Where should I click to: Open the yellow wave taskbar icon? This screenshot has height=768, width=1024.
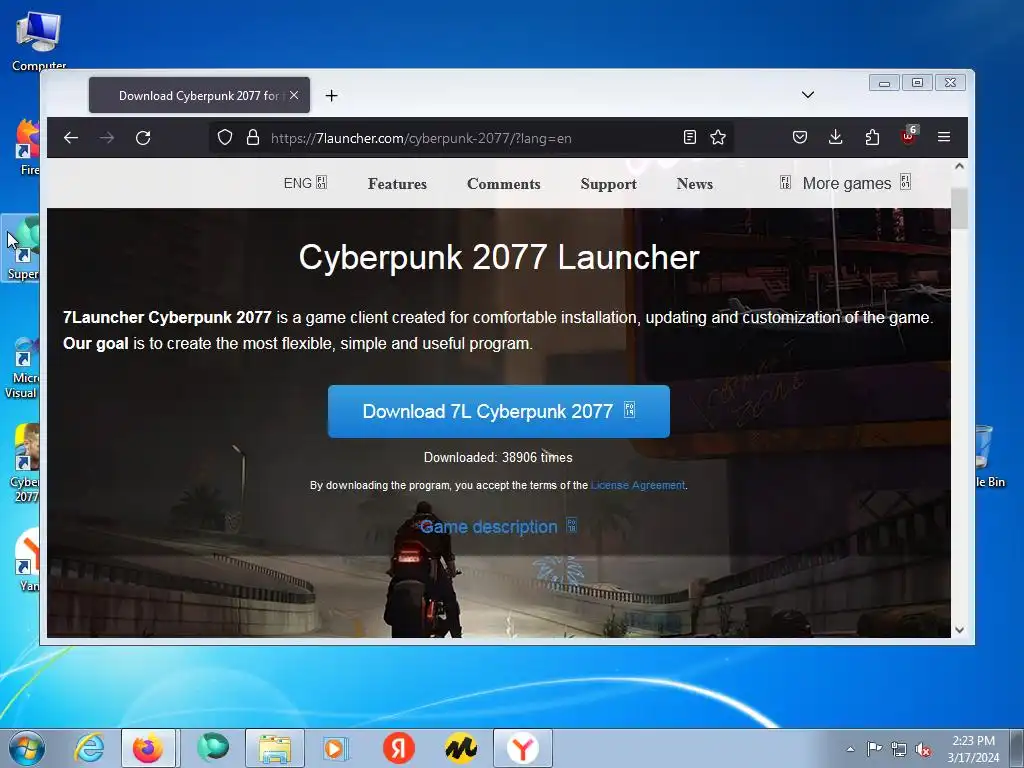(460, 748)
